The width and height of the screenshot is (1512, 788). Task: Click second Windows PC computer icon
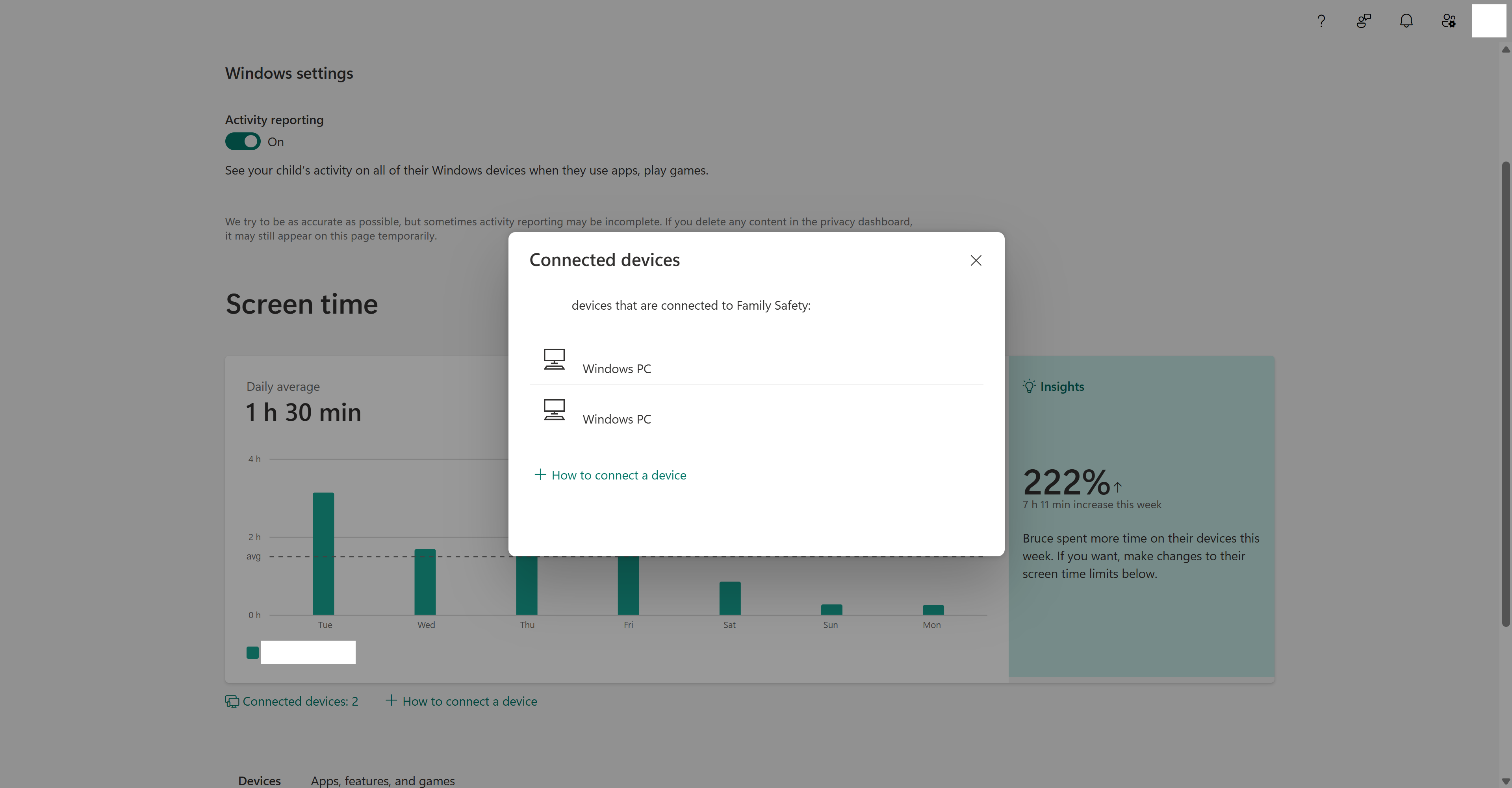(554, 410)
